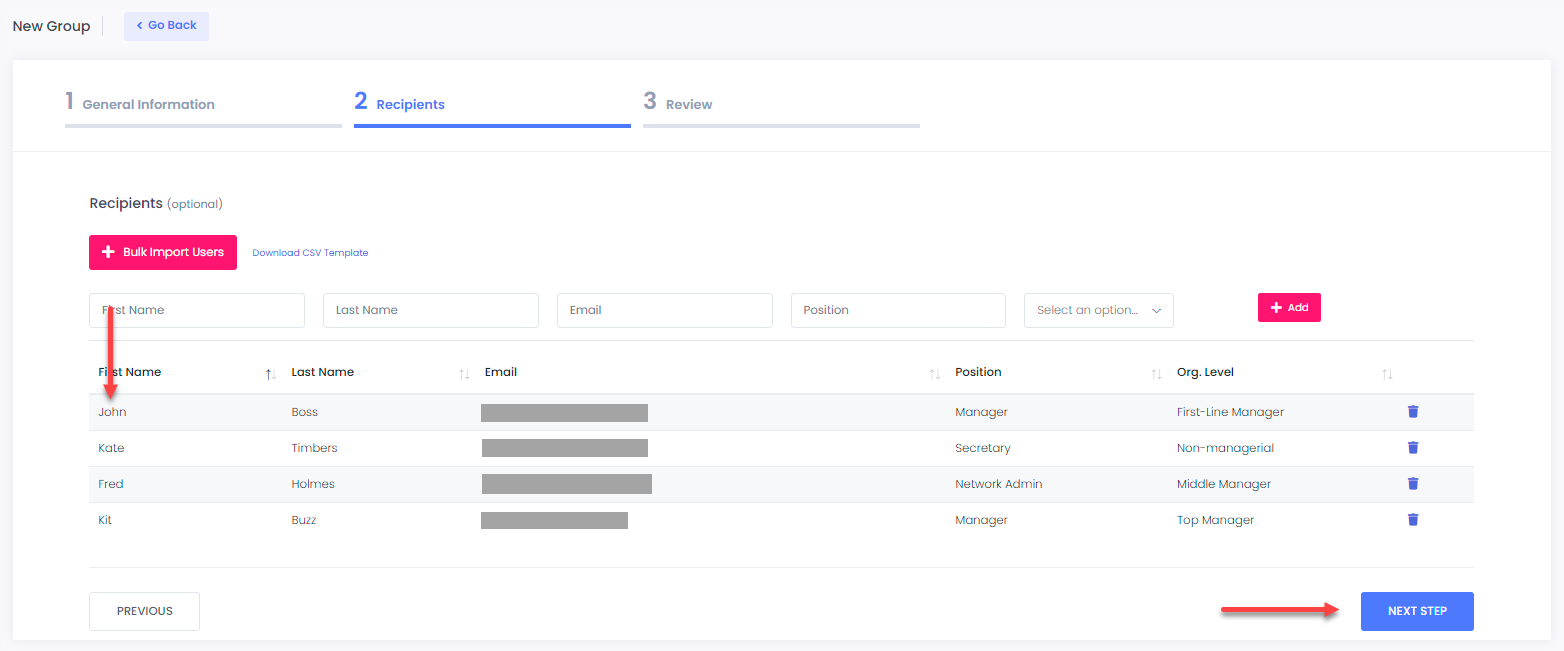Open Download CSV Template link
The width and height of the screenshot is (1564, 651).
pyautogui.click(x=310, y=253)
